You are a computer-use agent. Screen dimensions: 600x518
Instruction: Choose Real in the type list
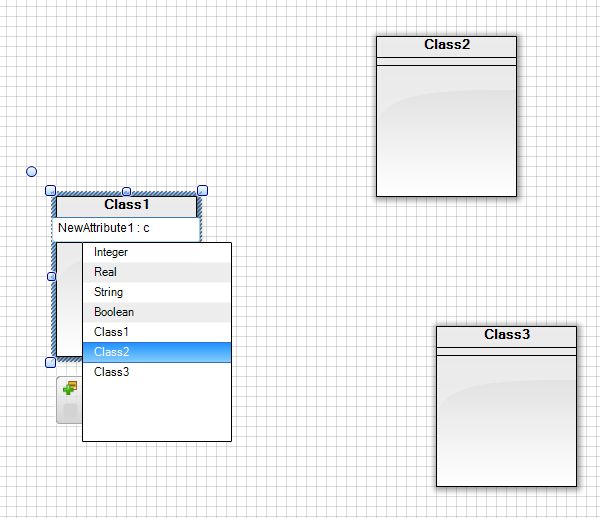[x=157, y=272]
